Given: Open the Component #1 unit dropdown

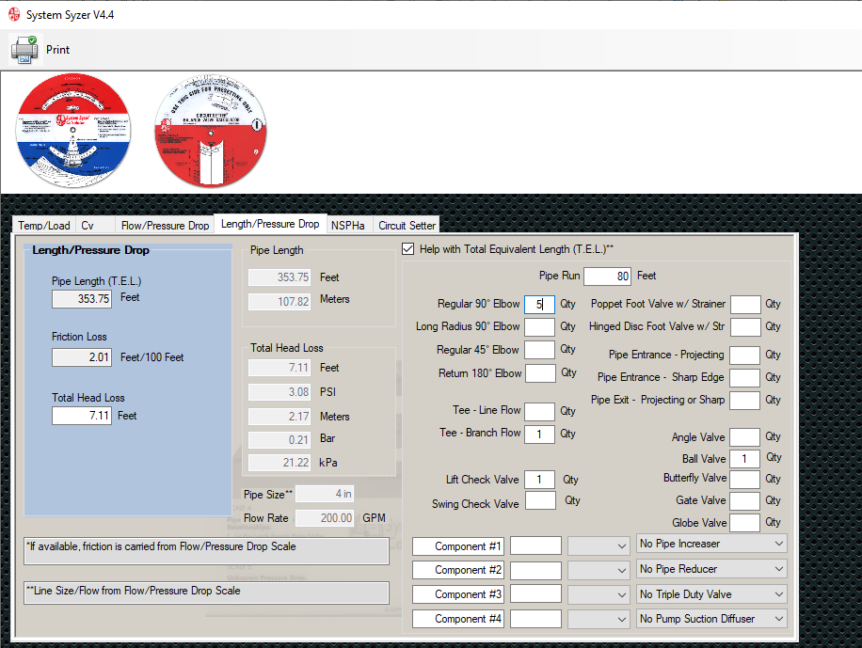Looking at the screenshot, I should [x=598, y=546].
